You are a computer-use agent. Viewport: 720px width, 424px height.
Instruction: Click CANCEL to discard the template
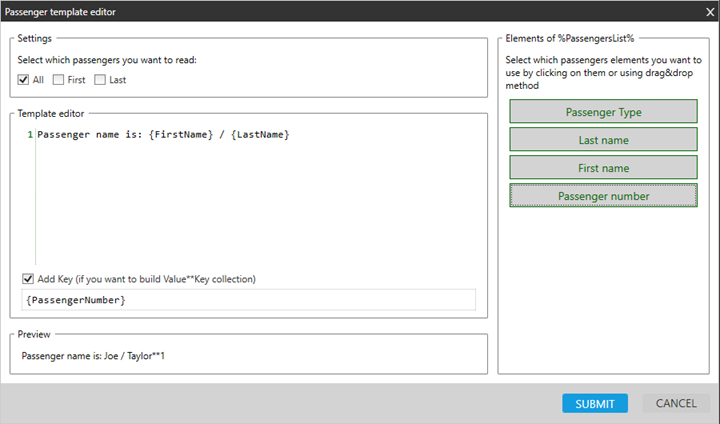pyautogui.click(x=675, y=403)
